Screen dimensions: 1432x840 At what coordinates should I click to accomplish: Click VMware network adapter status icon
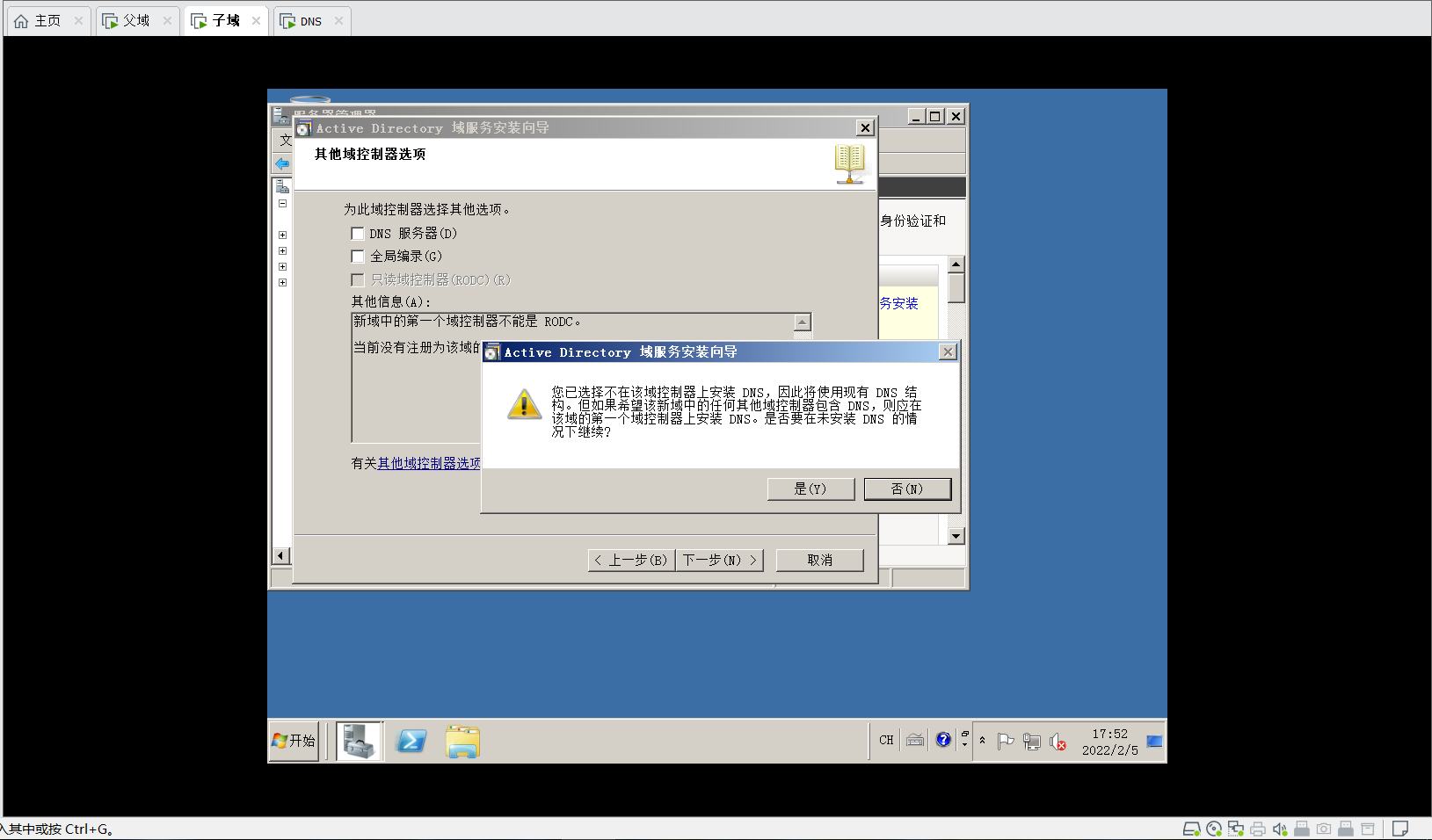click(1236, 829)
